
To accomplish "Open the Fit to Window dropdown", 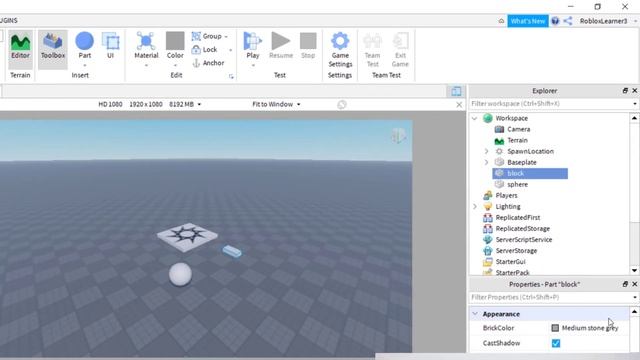I will (x=276, y=104).
